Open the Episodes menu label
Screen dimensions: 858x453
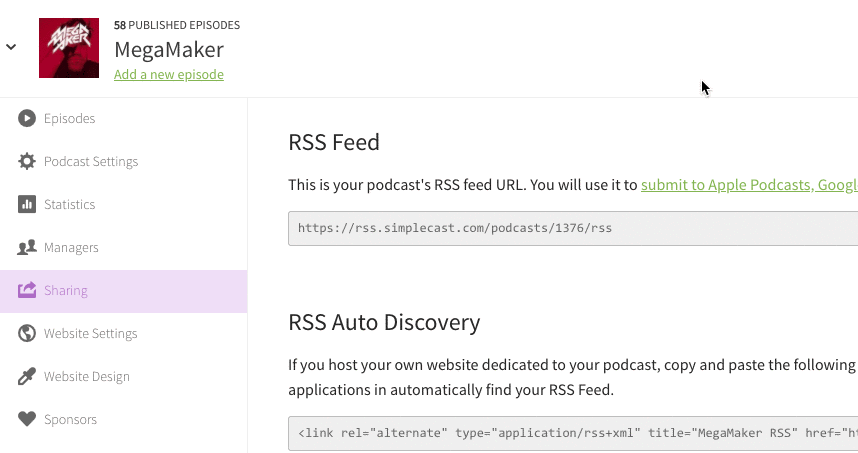click(69, 118)
